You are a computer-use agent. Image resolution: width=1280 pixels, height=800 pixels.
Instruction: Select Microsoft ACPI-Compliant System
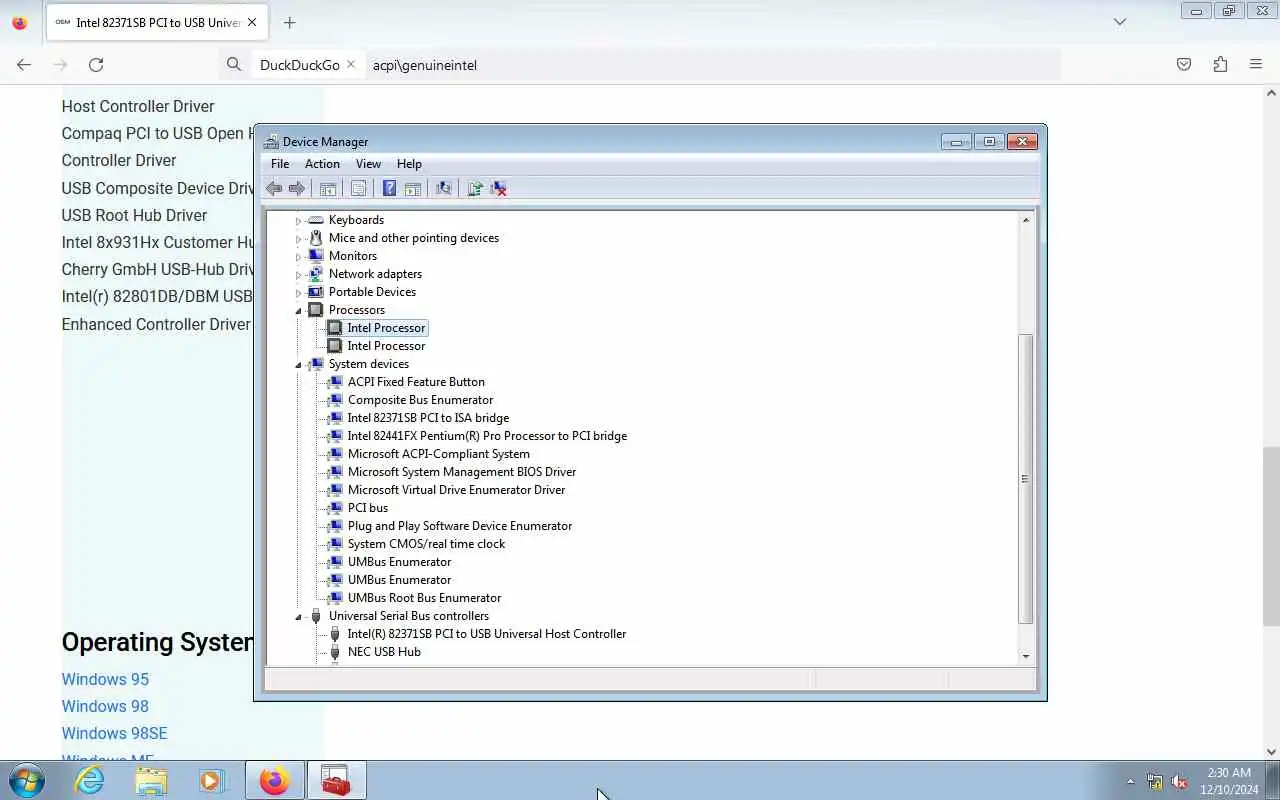pos(438,454)
